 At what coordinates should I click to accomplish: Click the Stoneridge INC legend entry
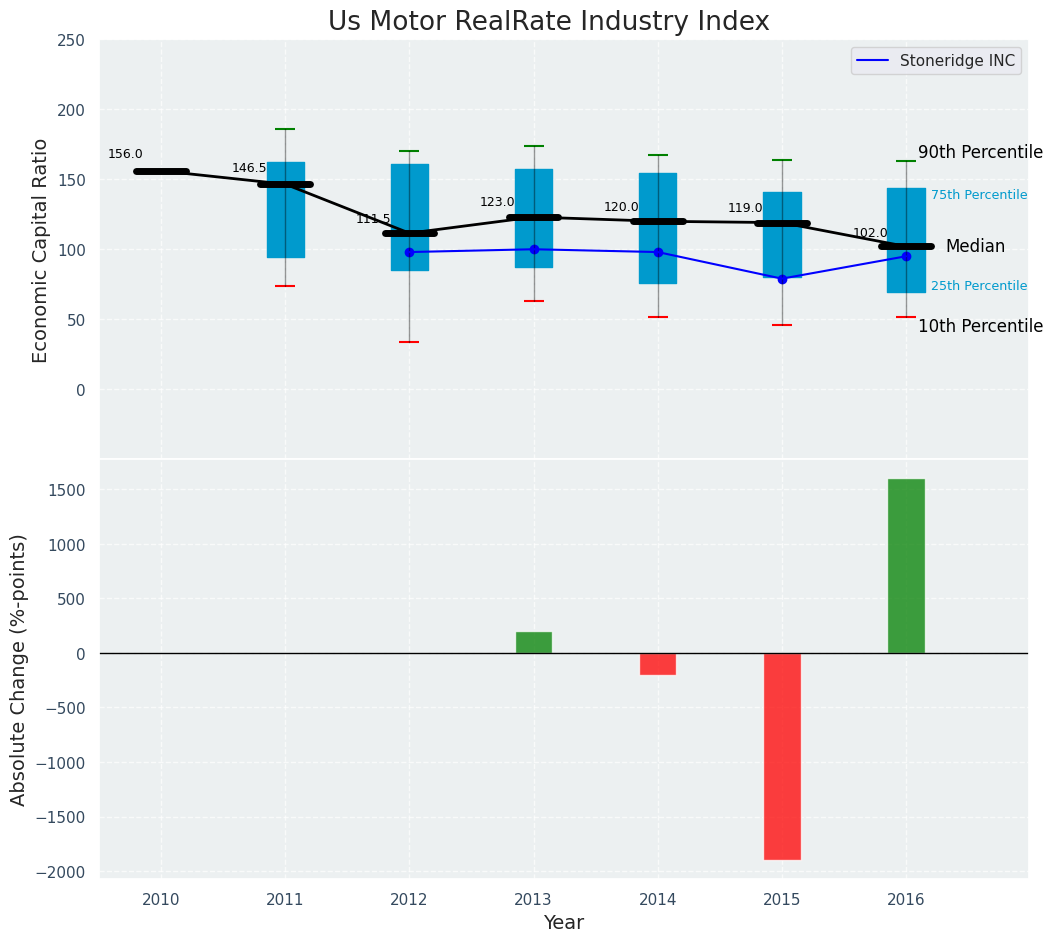click(x=956, y=61)
